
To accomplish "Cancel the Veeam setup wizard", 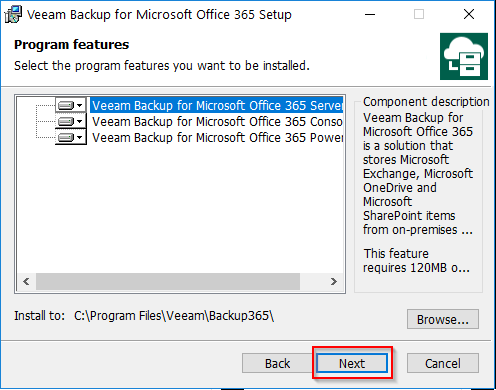I will tap(443, 363).
